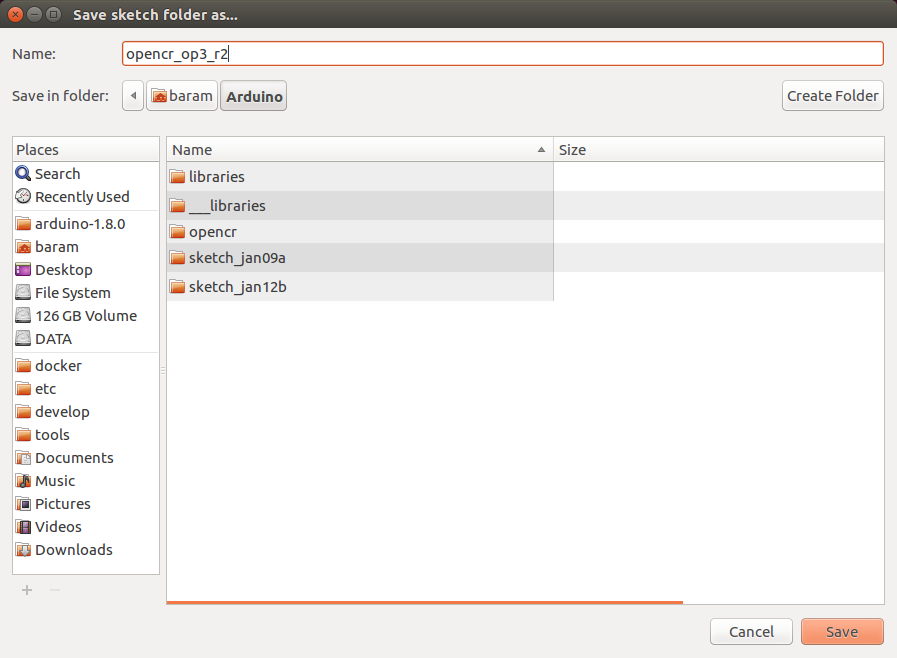Viewport: 897px width, 658px height.
Task: Select the baram path bar button
Action: (182, 96)
